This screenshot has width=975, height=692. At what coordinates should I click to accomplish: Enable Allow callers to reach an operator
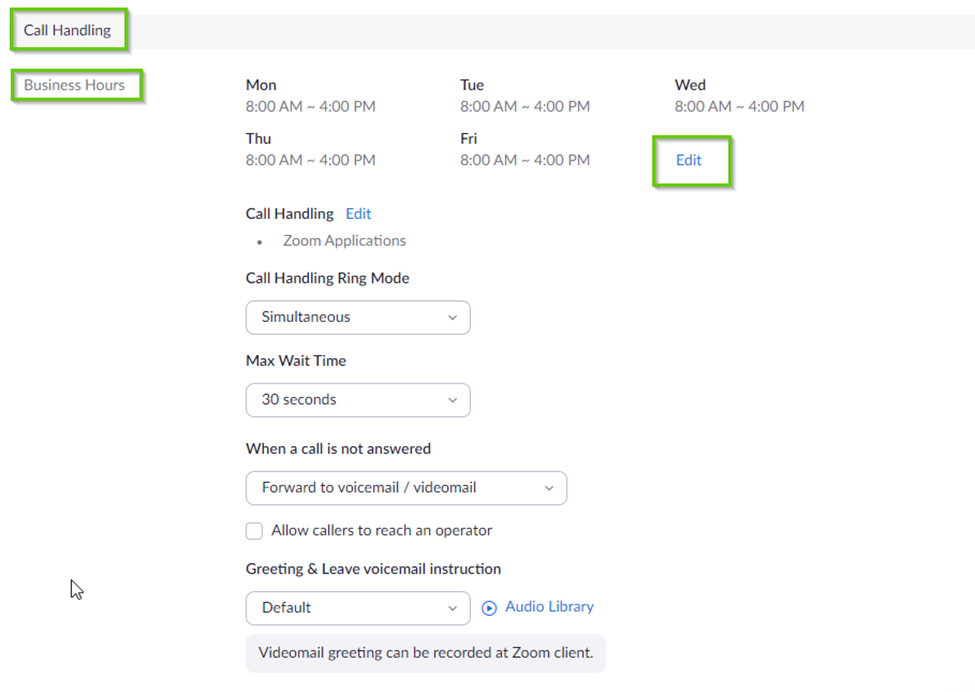(x=254, y=531)
